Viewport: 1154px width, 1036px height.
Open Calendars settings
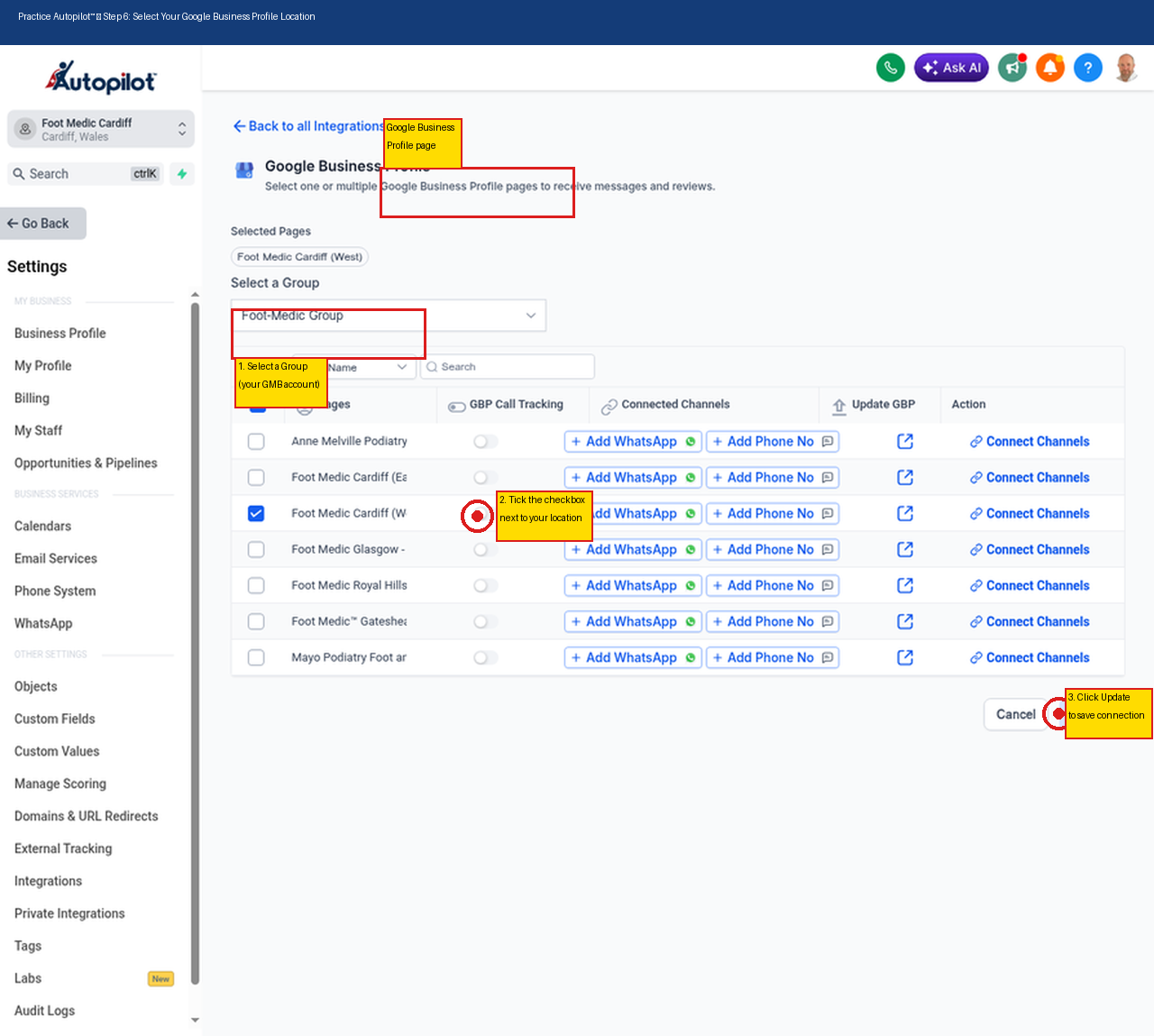coord(42,527)
